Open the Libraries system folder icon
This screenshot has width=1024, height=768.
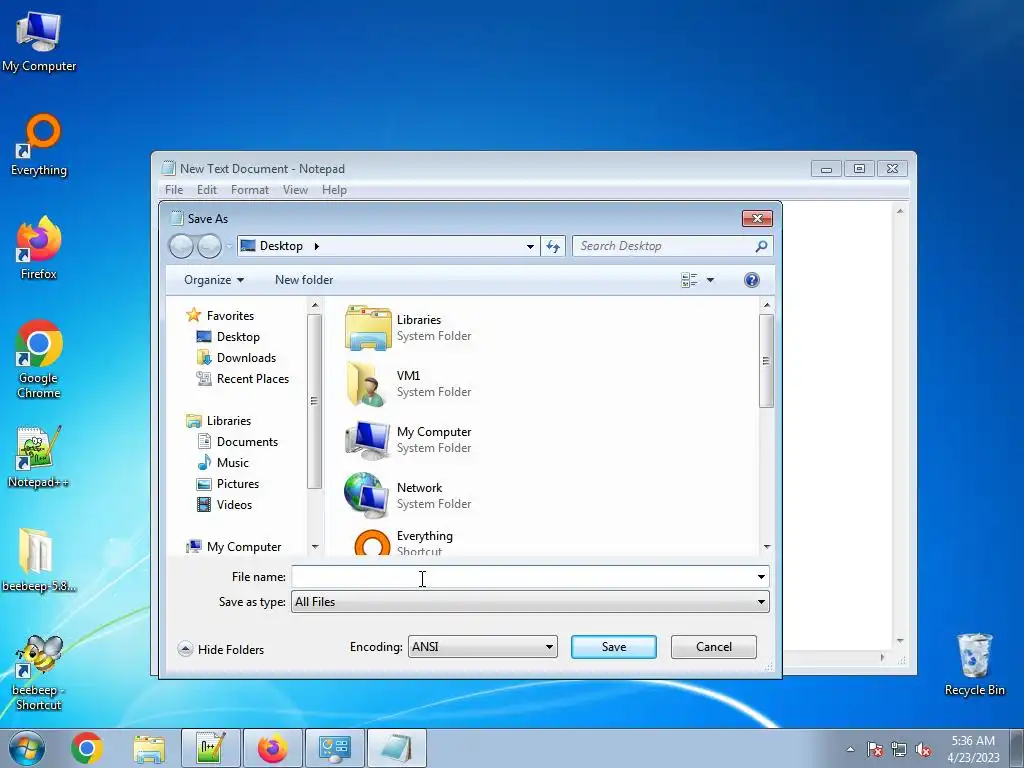pyautogui.click(x=368, y=327)
